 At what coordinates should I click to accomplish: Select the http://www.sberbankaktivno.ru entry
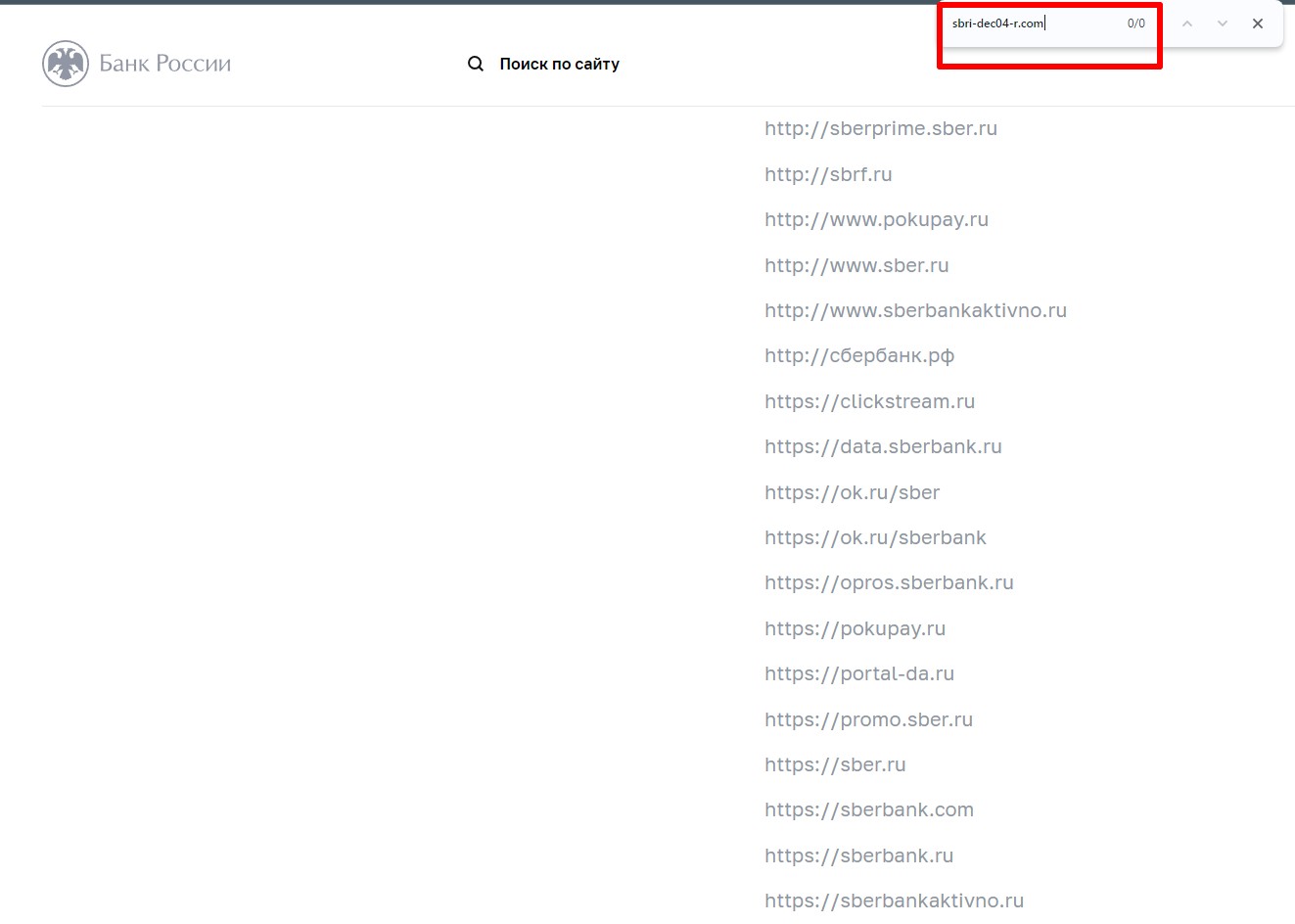click(915, 310)
